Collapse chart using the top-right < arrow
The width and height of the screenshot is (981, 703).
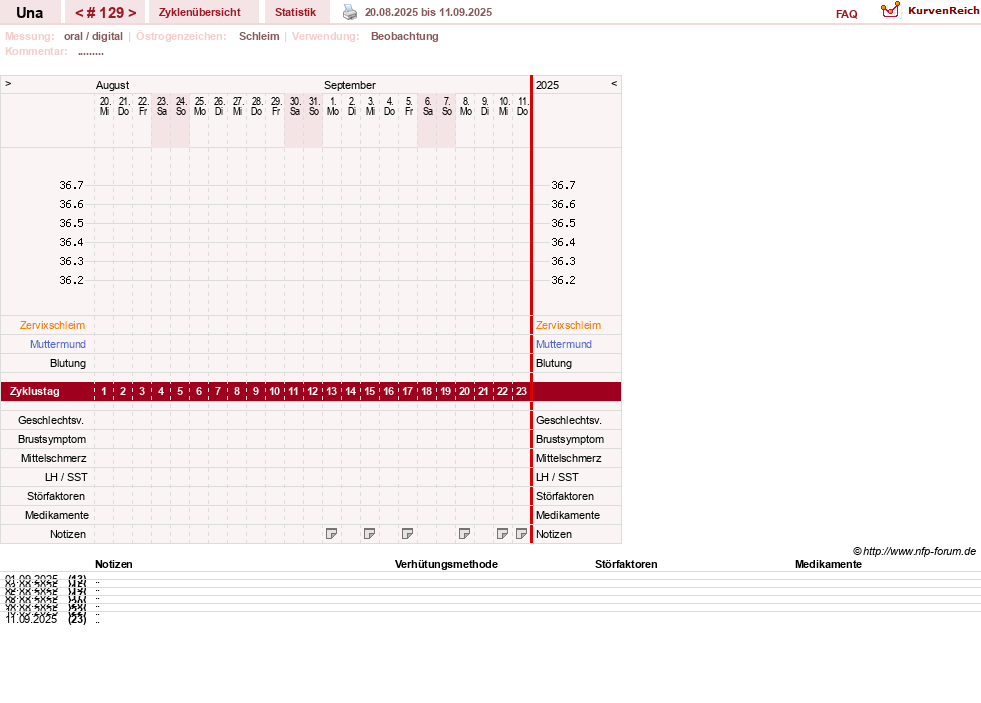614,83
